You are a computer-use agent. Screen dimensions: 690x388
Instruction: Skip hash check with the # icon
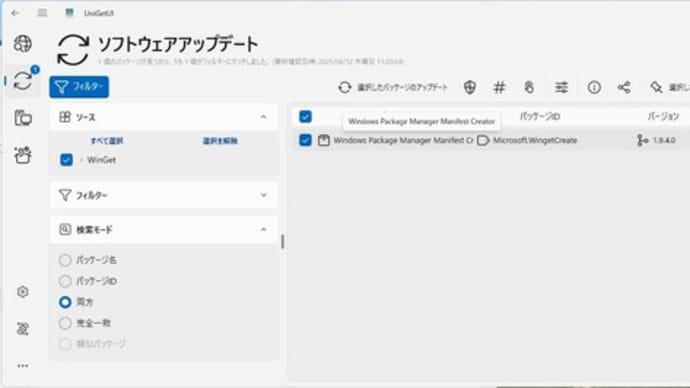click(499, 88)
